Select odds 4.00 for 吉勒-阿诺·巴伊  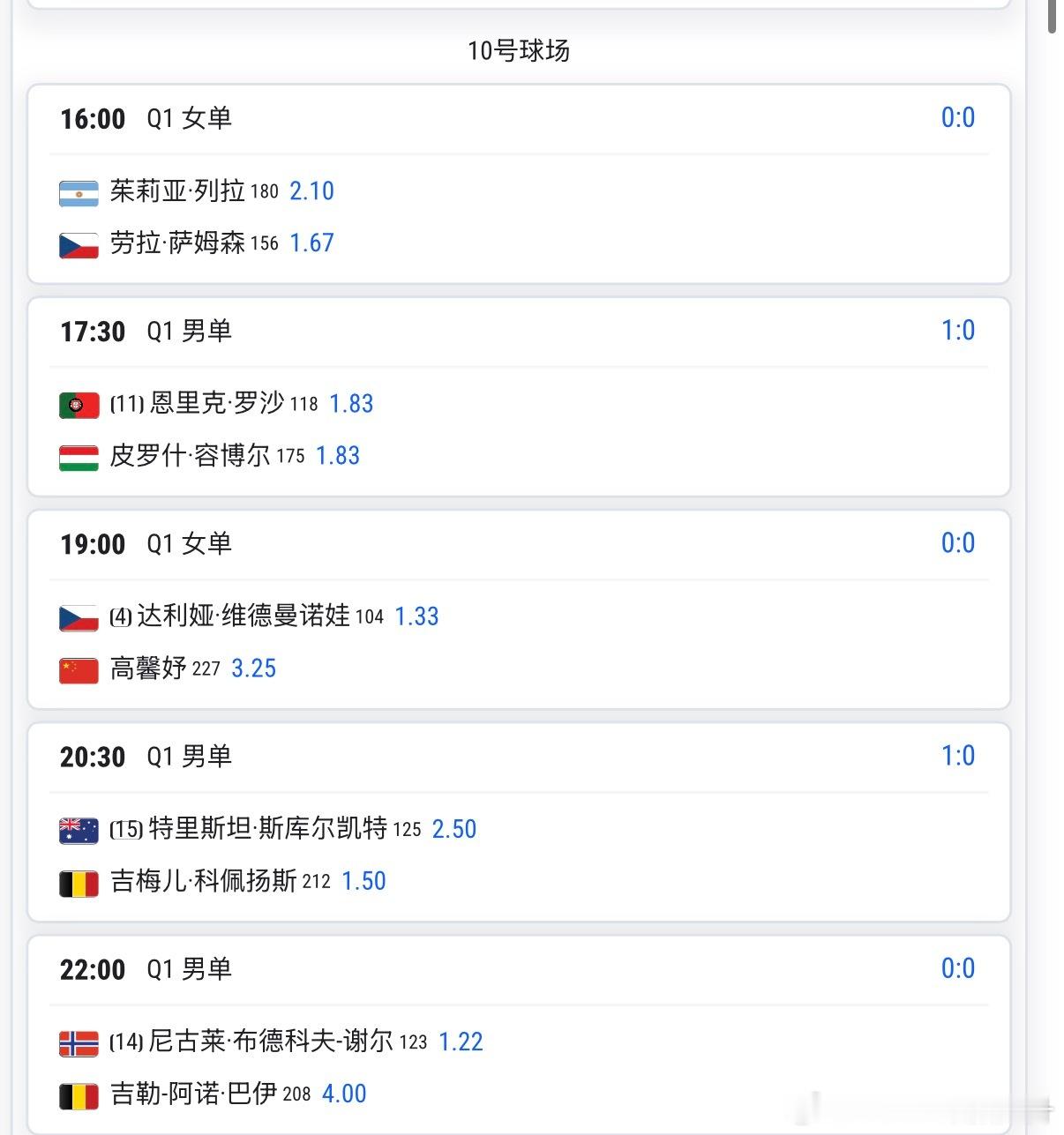click(344, 1094)
